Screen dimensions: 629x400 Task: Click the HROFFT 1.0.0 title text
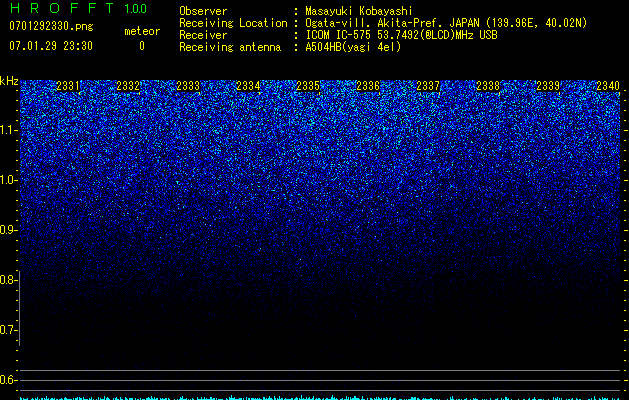pos(78,8)
